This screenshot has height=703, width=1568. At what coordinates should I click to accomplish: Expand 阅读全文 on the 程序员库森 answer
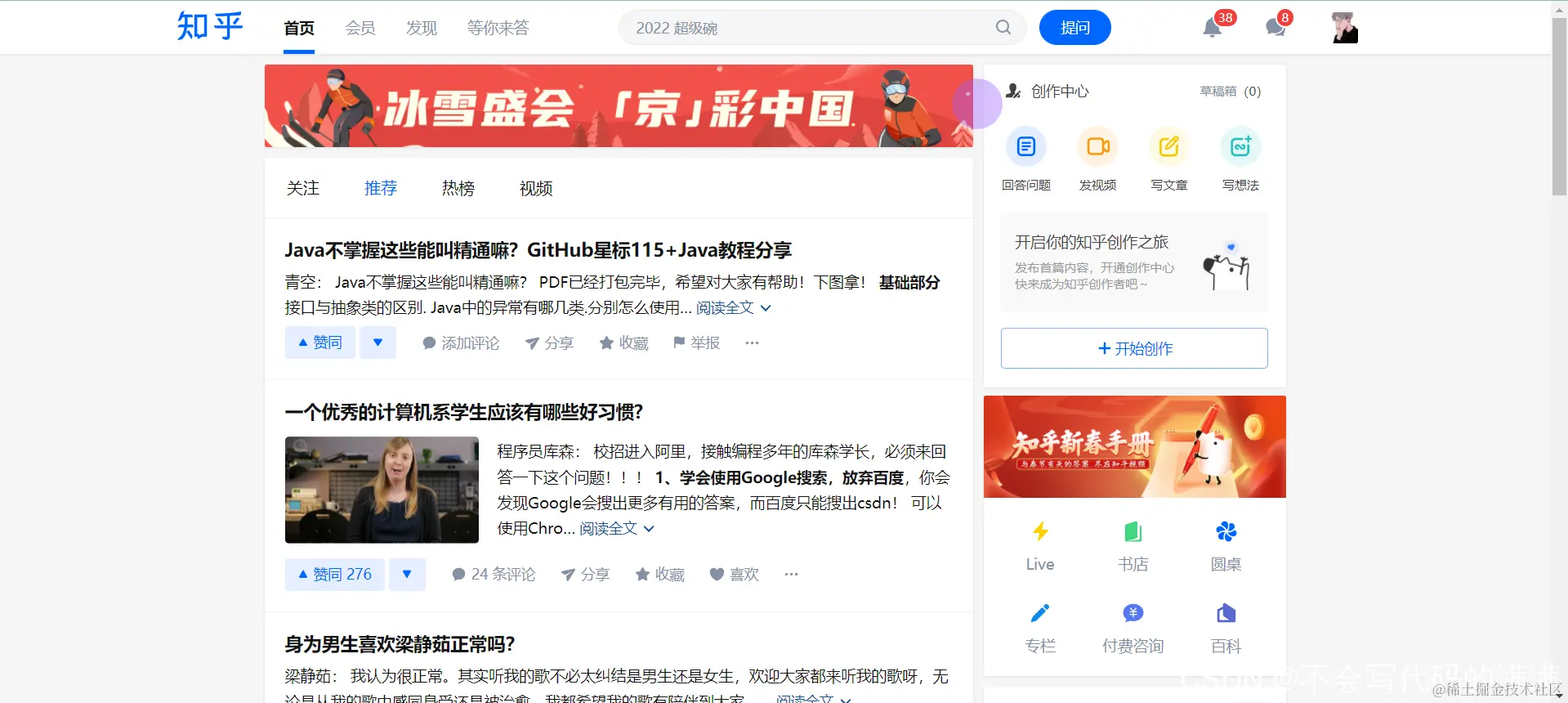pyautogui.click(x=617, y=529)
